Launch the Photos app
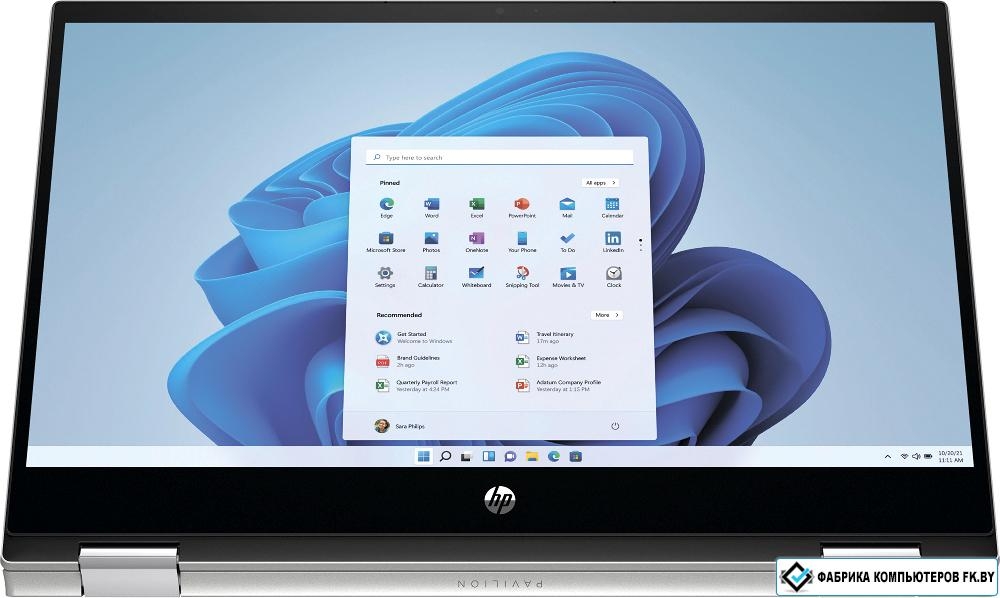The image size is (1000, 598). (x=431, y=242)
